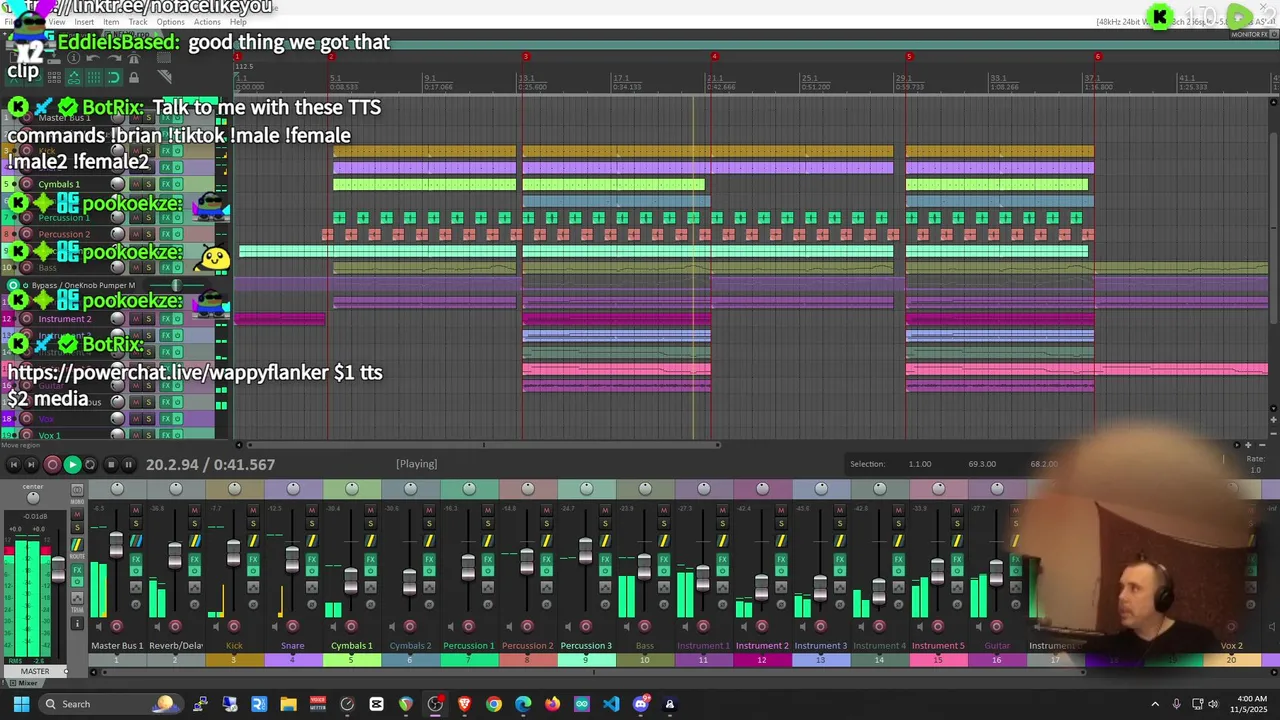Open the Options menu

click(x=170, y=22)
